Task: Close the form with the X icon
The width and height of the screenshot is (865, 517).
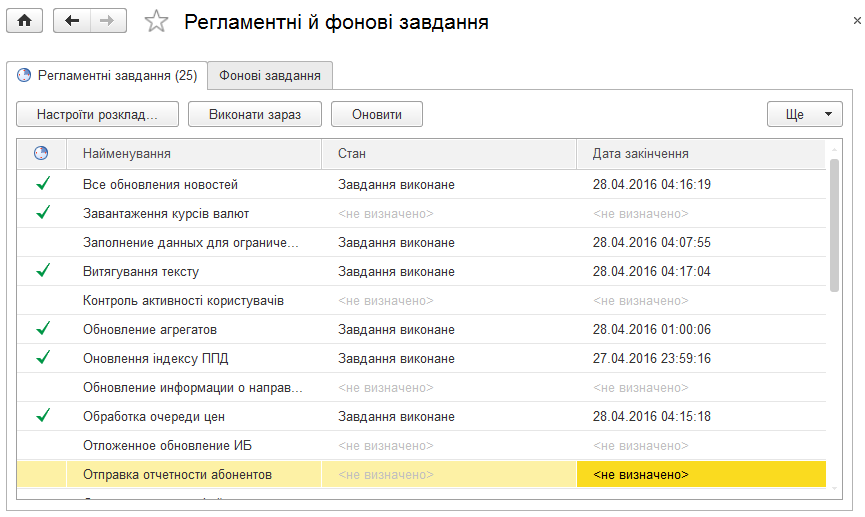Action: click(857, 20)
